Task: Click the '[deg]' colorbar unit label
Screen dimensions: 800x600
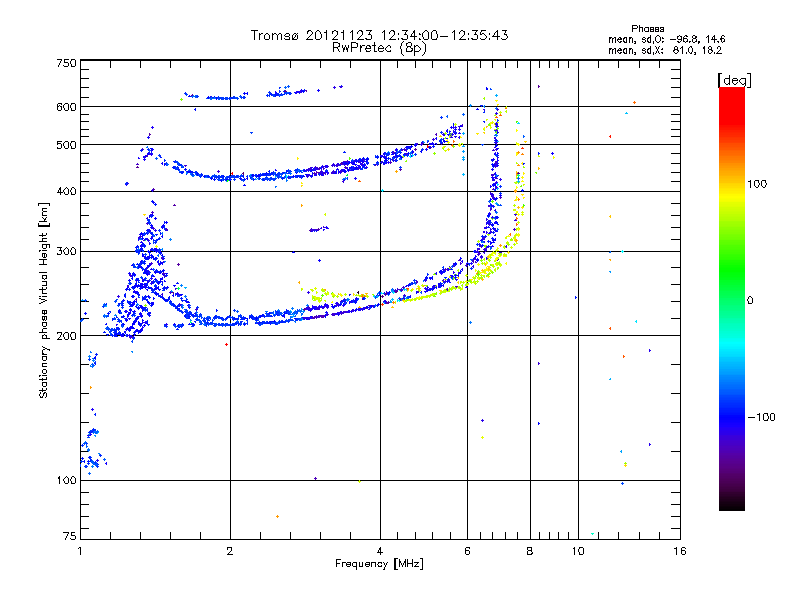Action: click(x=734, y=81)
